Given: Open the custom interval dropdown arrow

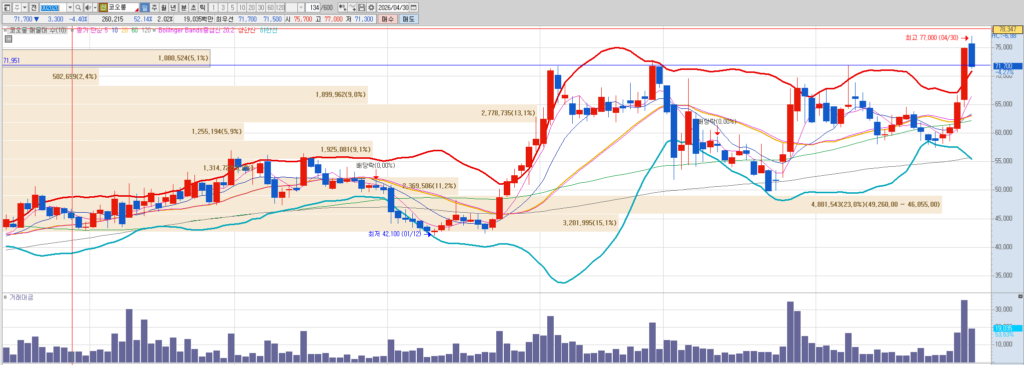Looking at the screenshot, I should [301, 7].
